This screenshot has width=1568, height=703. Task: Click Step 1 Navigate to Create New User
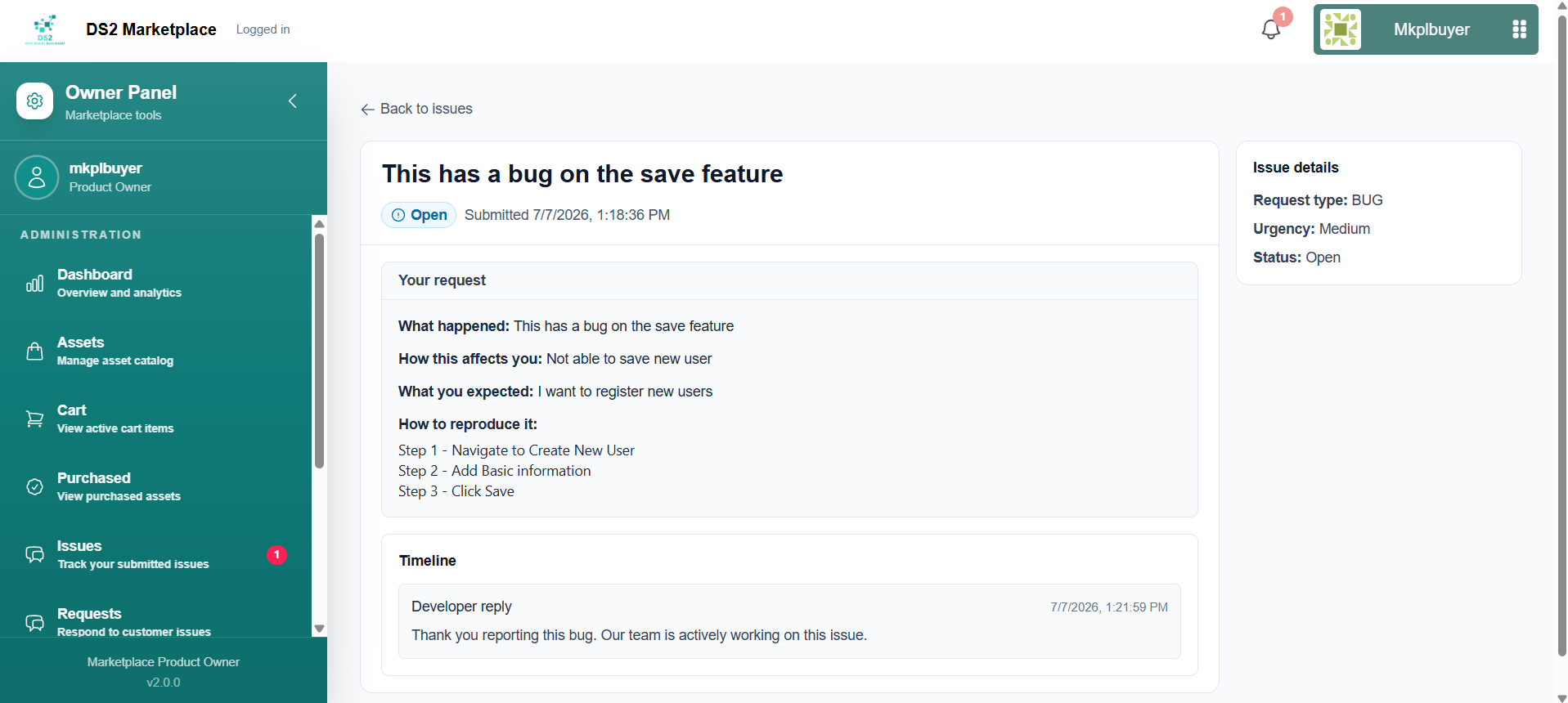click(x=516, y=450)
